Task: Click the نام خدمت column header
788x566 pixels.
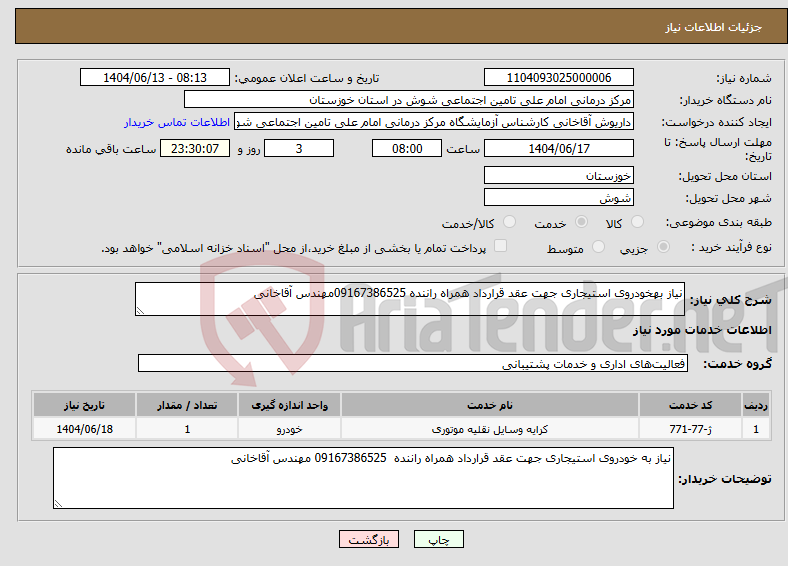Action: coord(490,405)
